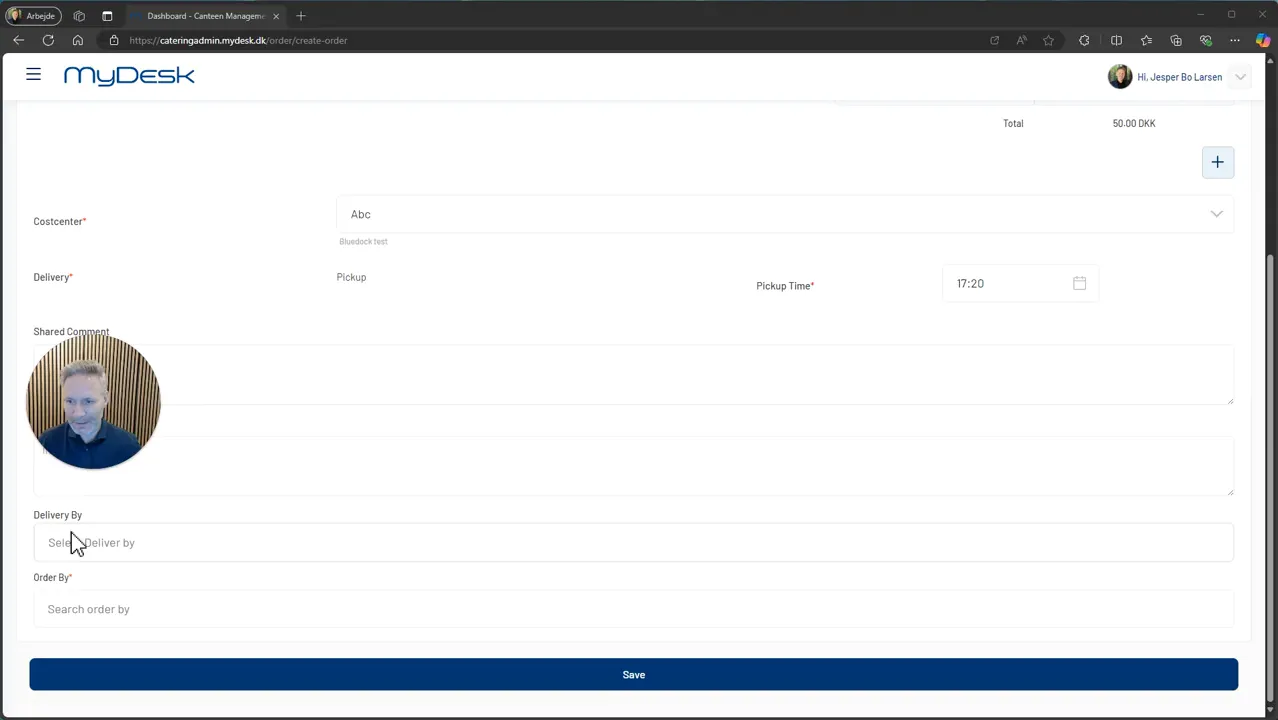Click the browser refresh icon
This screenshot has height=720, width=1278.
click(48, 40)
